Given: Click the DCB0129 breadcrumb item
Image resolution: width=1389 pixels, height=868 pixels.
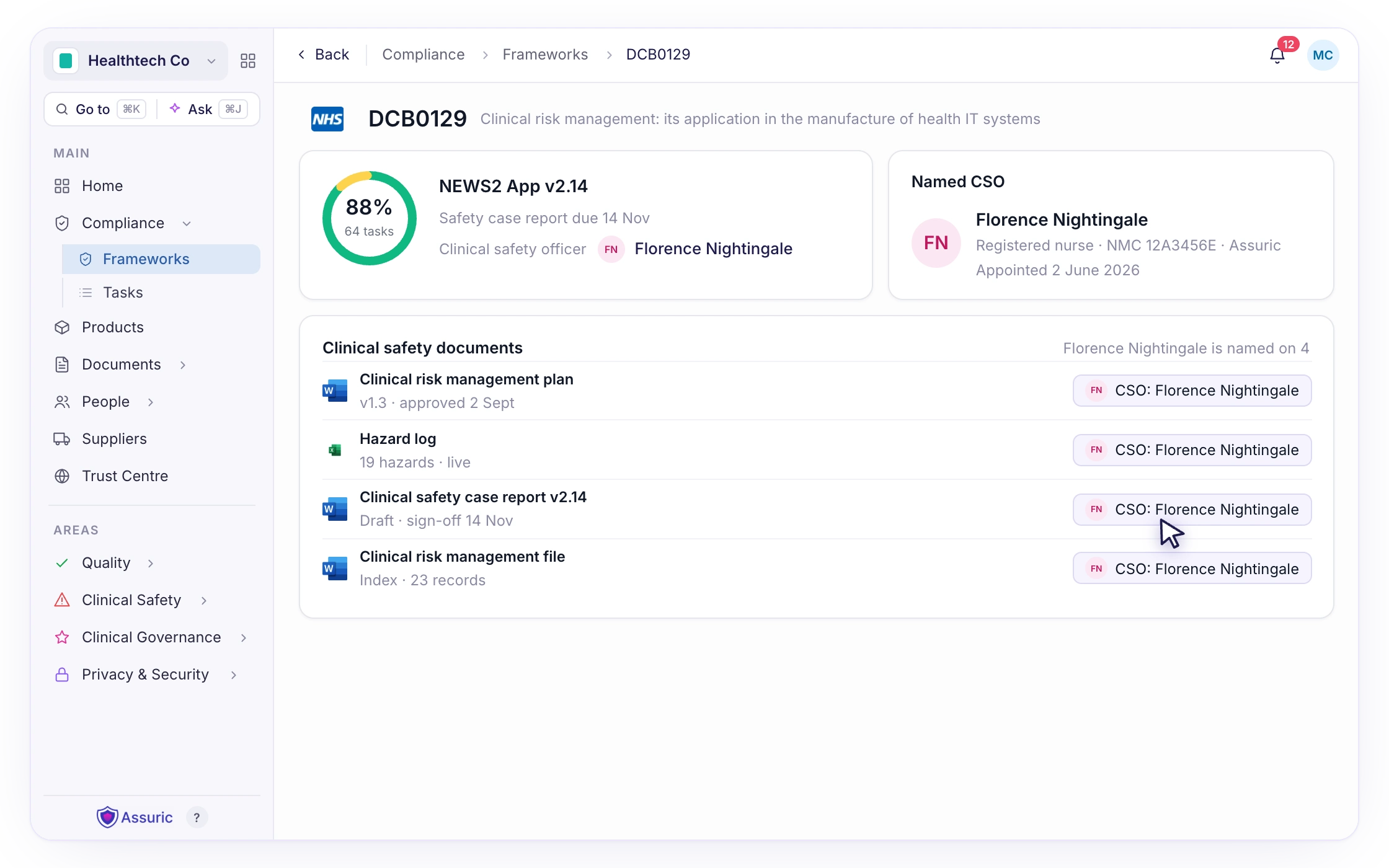Looking at the screenshot, I should pos(658,55).
